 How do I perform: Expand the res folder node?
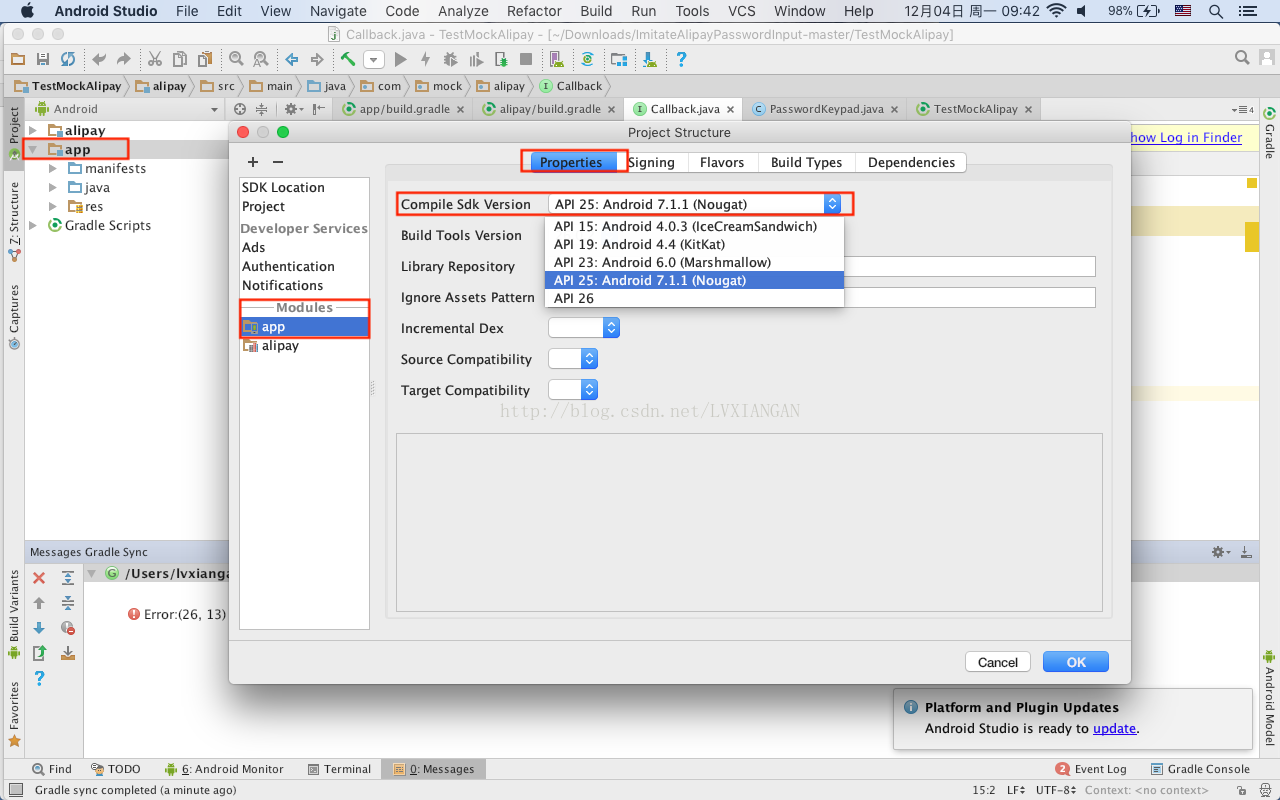coord(53,207)
